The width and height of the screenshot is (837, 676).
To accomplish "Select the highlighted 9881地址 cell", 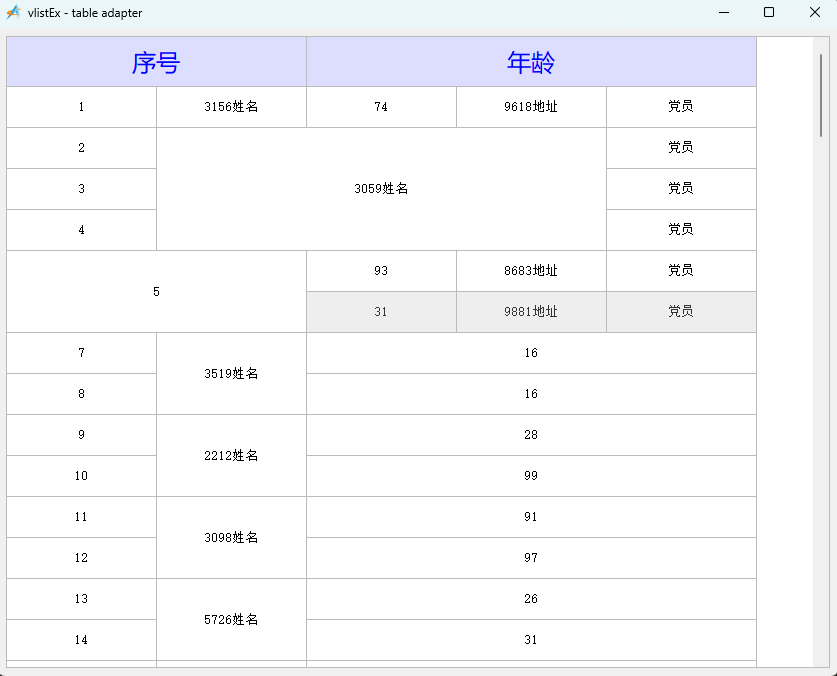I will pyautogui.click(x=531, y=312).
